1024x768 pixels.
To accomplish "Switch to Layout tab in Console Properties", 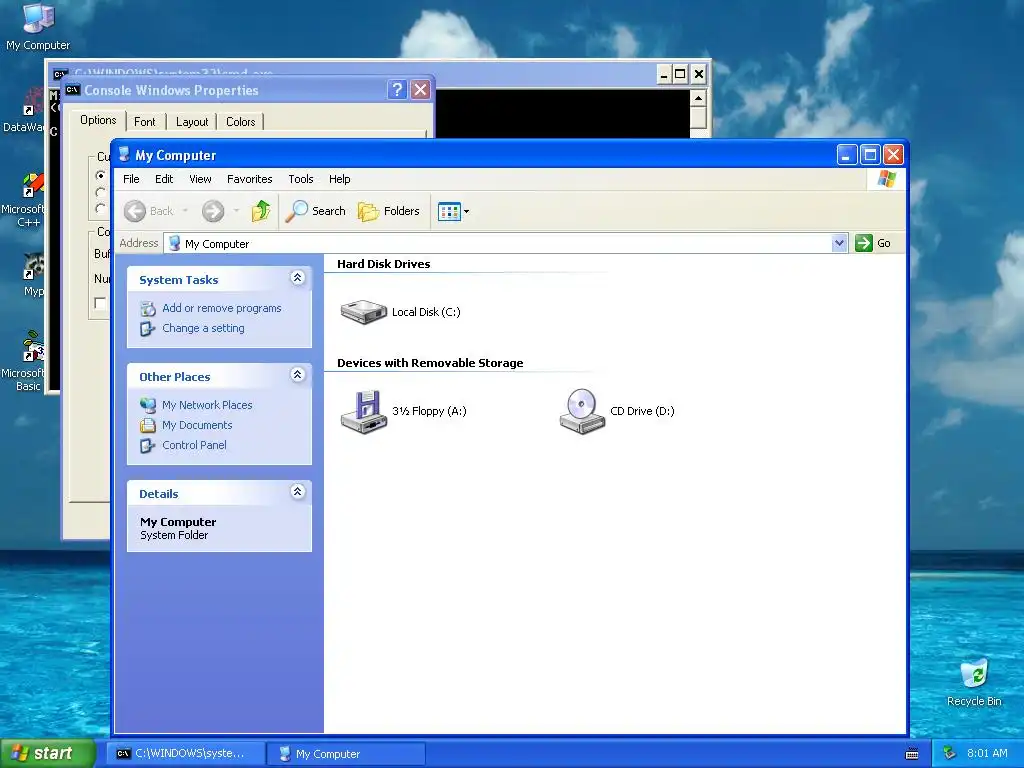I will point(192,122).
